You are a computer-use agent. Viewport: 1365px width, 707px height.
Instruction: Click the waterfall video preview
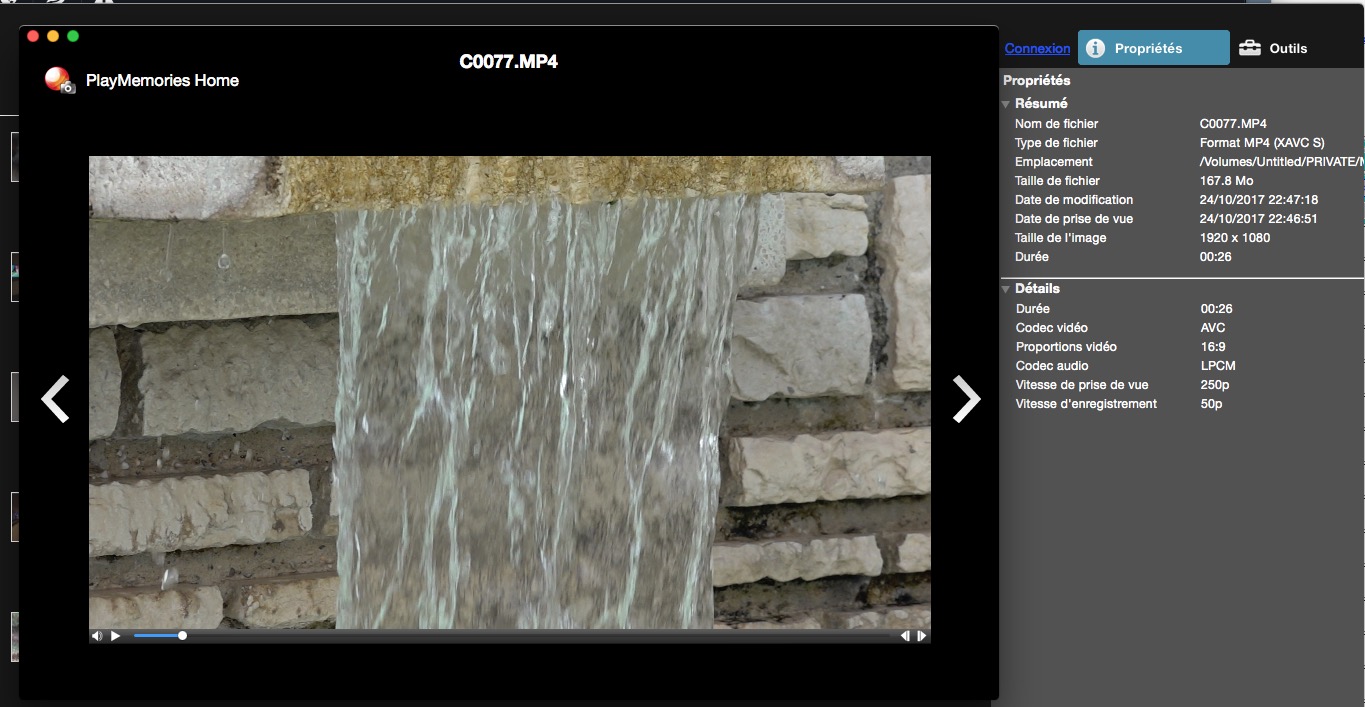pos(510,390)
